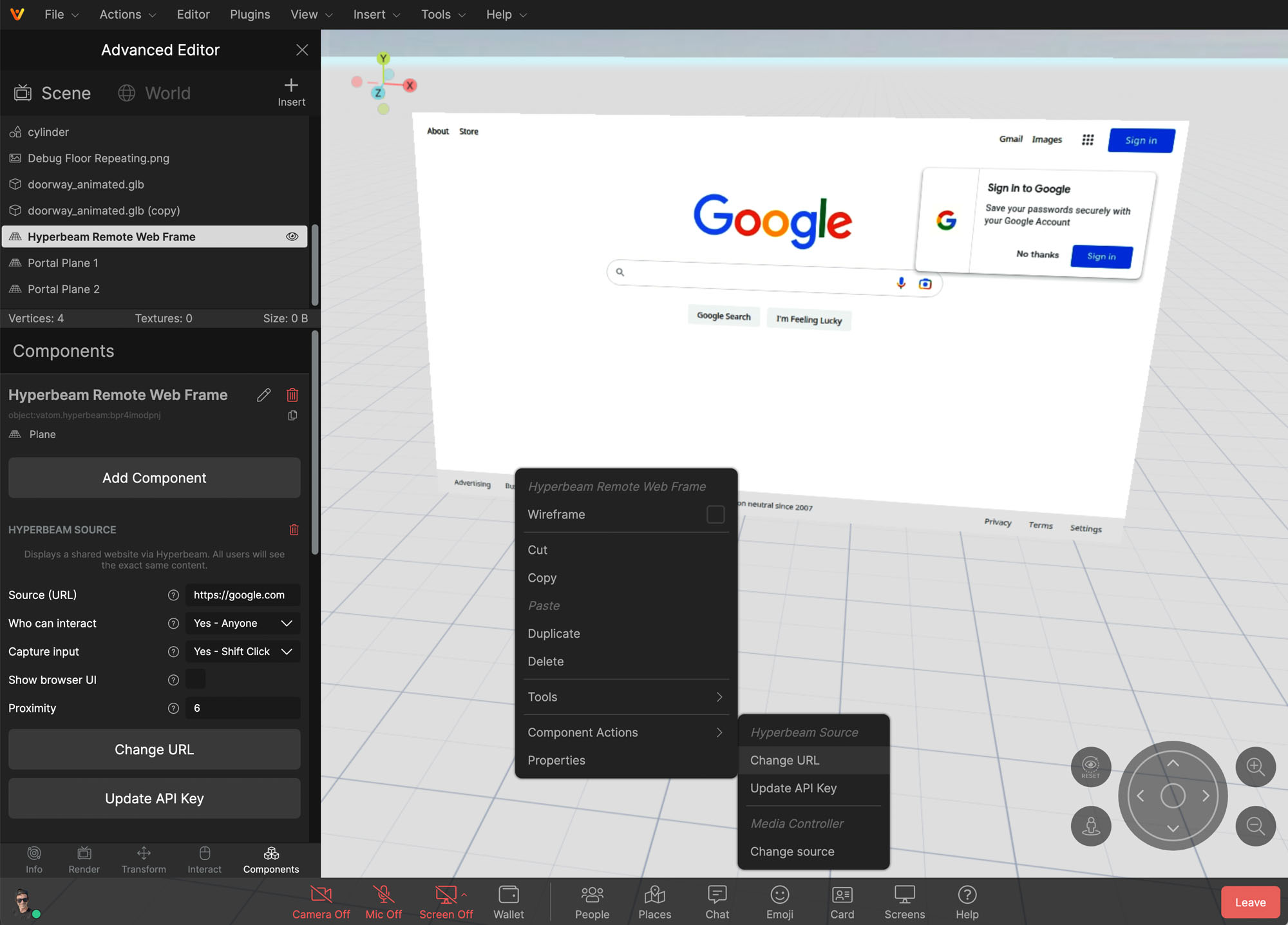Click the X axis on orientation gizmo
Image resolution: width=1288 pixels, height=925 pixels.
[410, 85]
